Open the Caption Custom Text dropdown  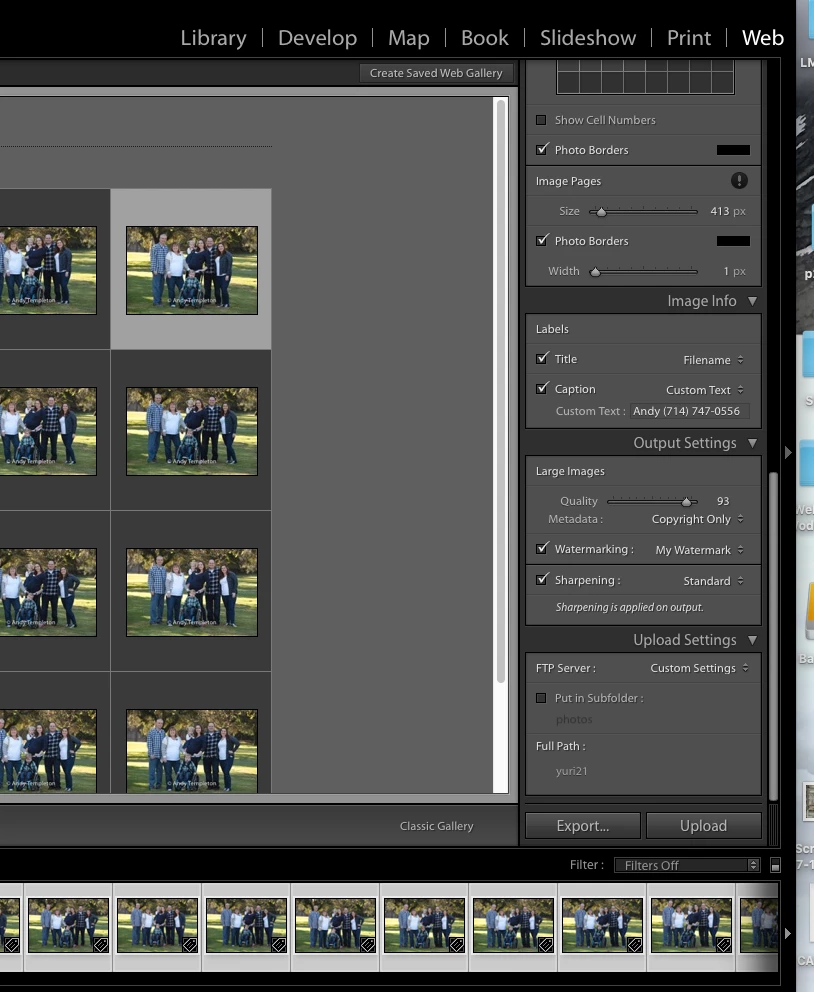point(705,390)
